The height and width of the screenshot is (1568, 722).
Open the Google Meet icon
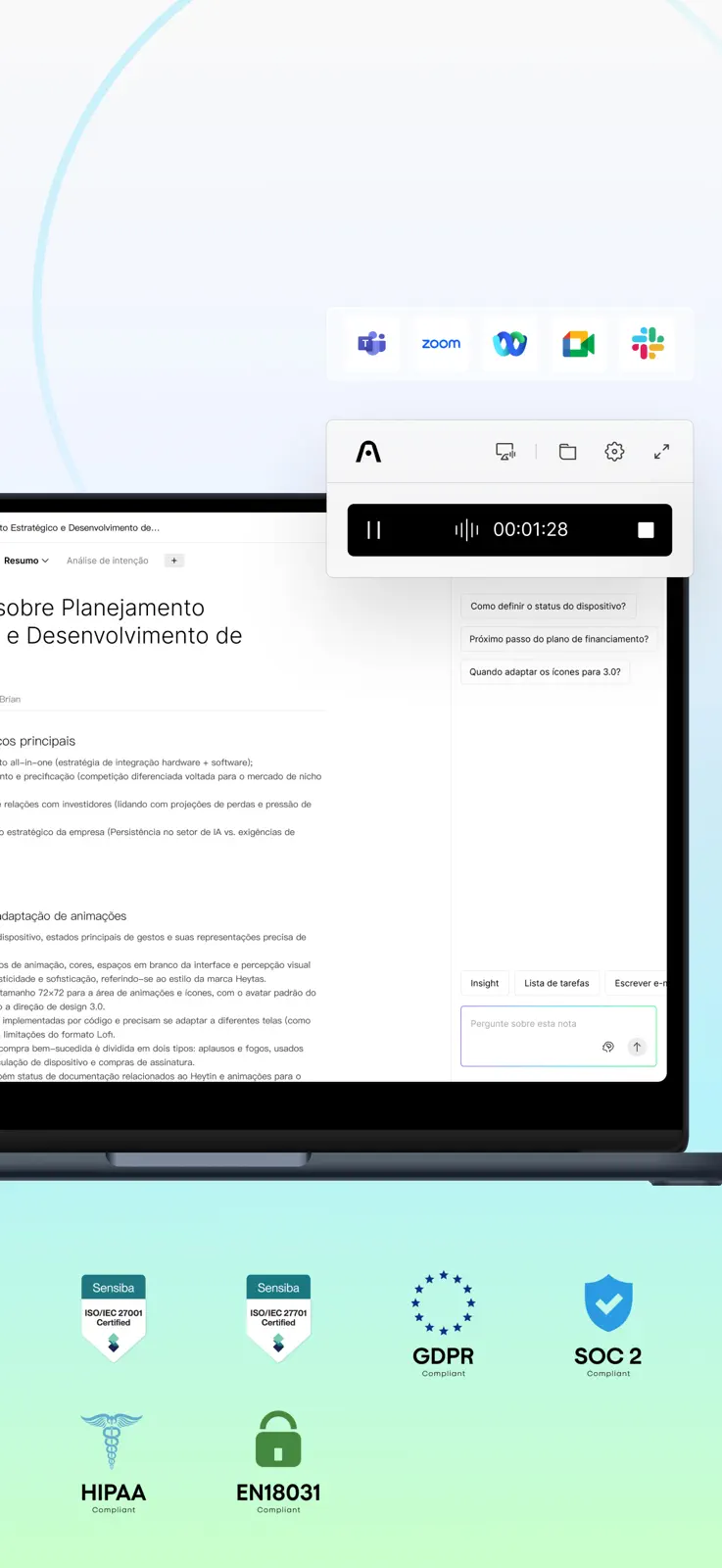click(x=578, y=344)
